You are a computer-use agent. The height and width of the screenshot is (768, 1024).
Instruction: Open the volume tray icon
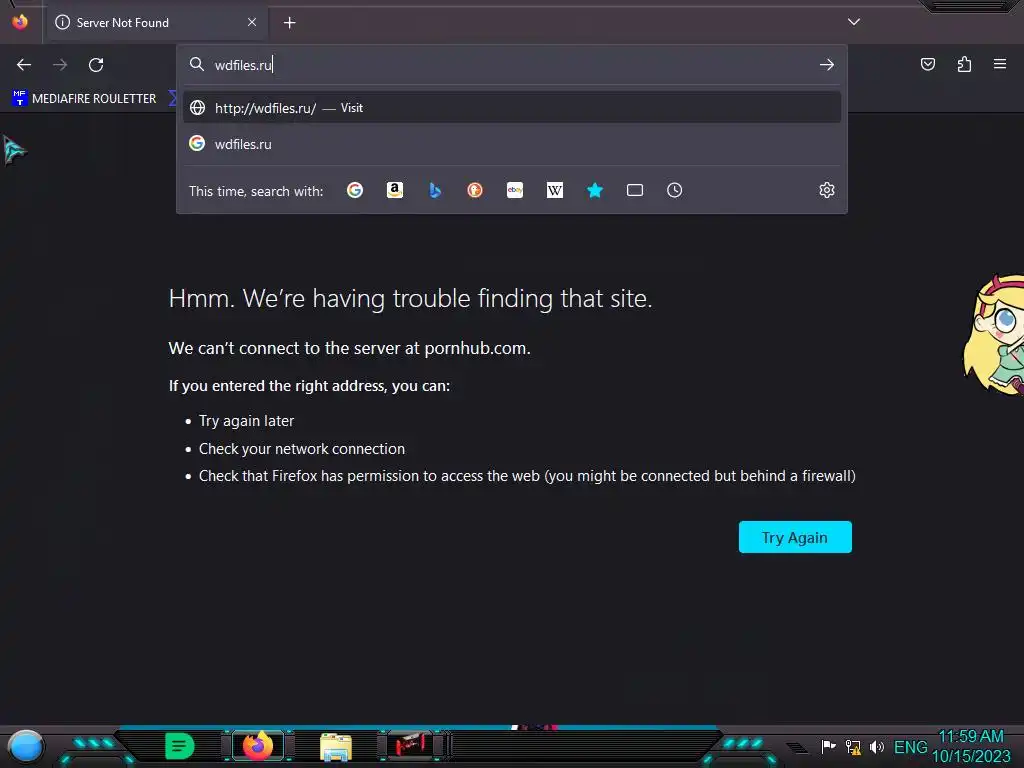(877, 747)
